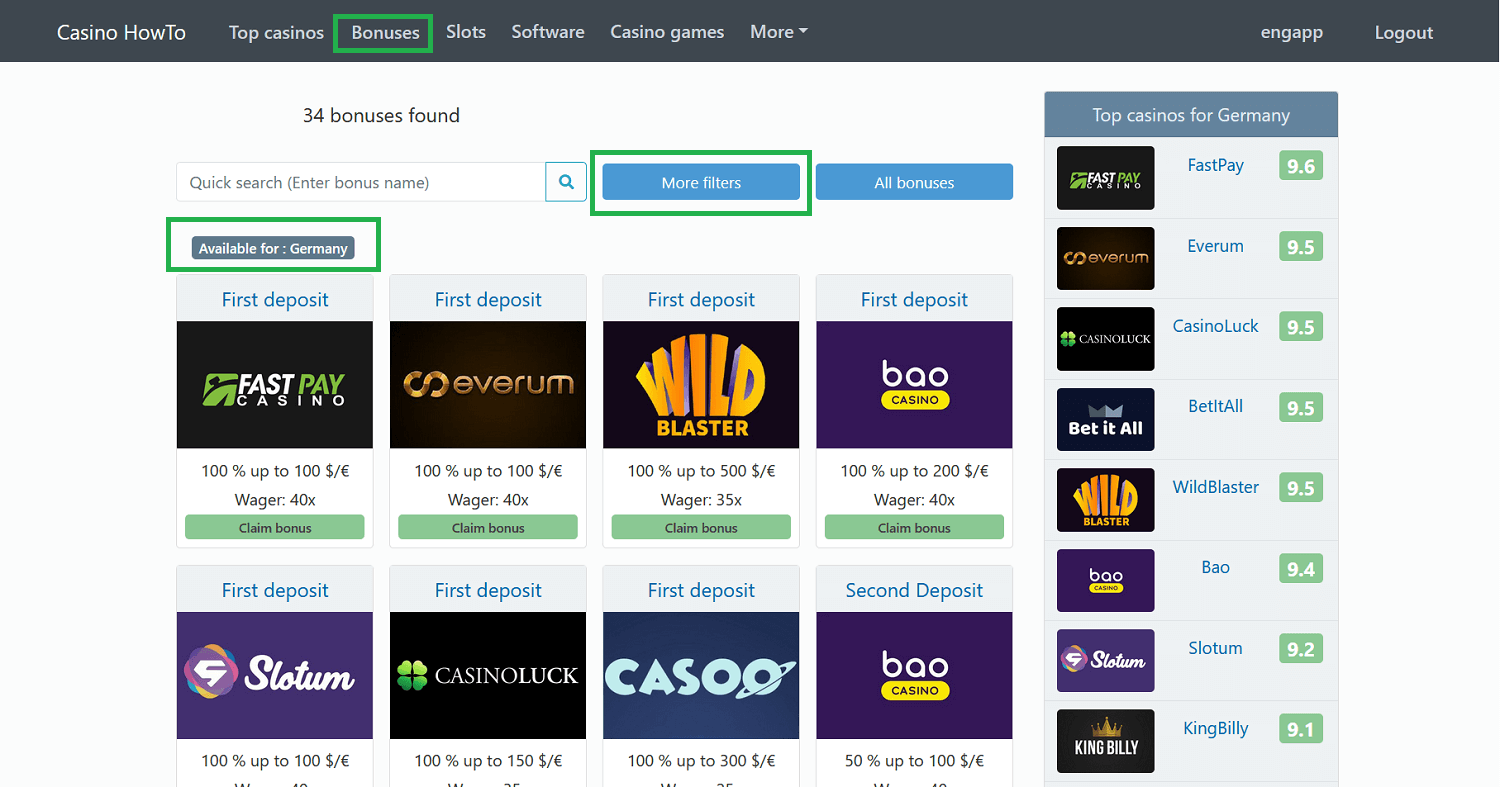Click '50 % up to 100 $/€' offer text

(914, 761)
